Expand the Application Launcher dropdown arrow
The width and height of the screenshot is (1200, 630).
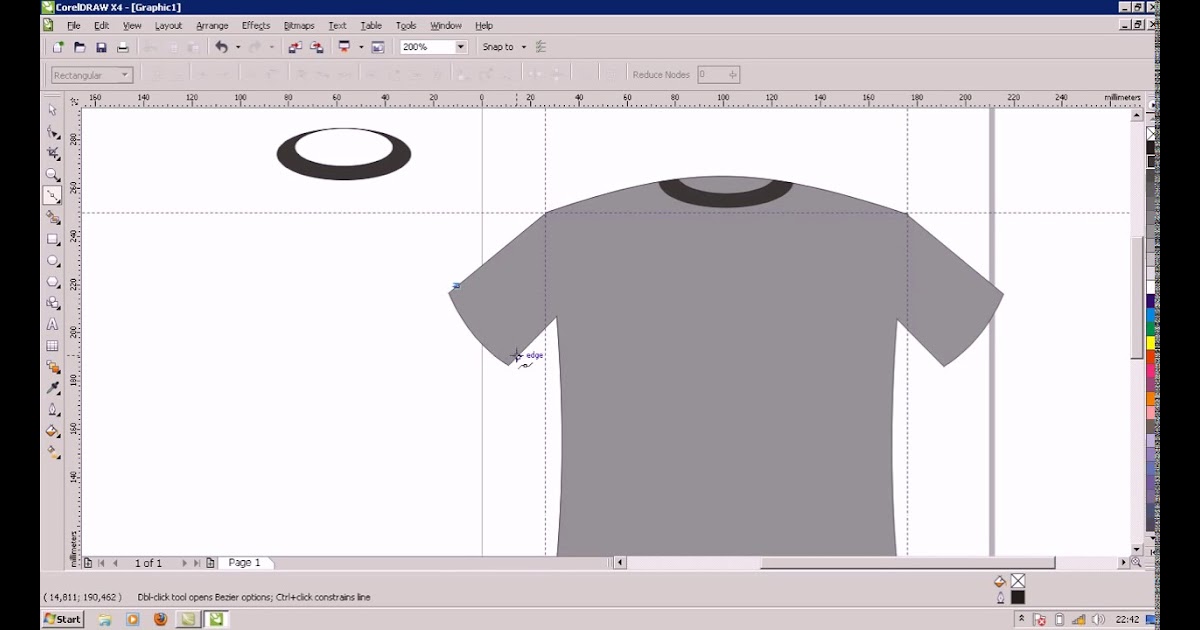[x=360, y=47]
